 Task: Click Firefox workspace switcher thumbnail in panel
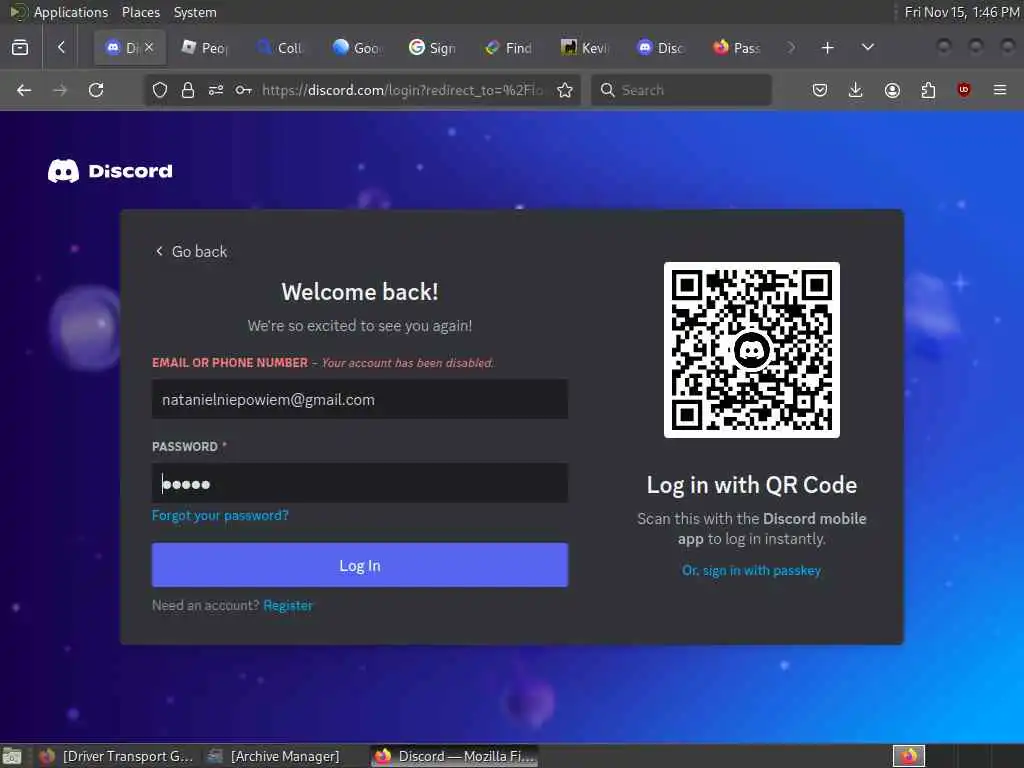pyautogui.click(x=909, y=756)
